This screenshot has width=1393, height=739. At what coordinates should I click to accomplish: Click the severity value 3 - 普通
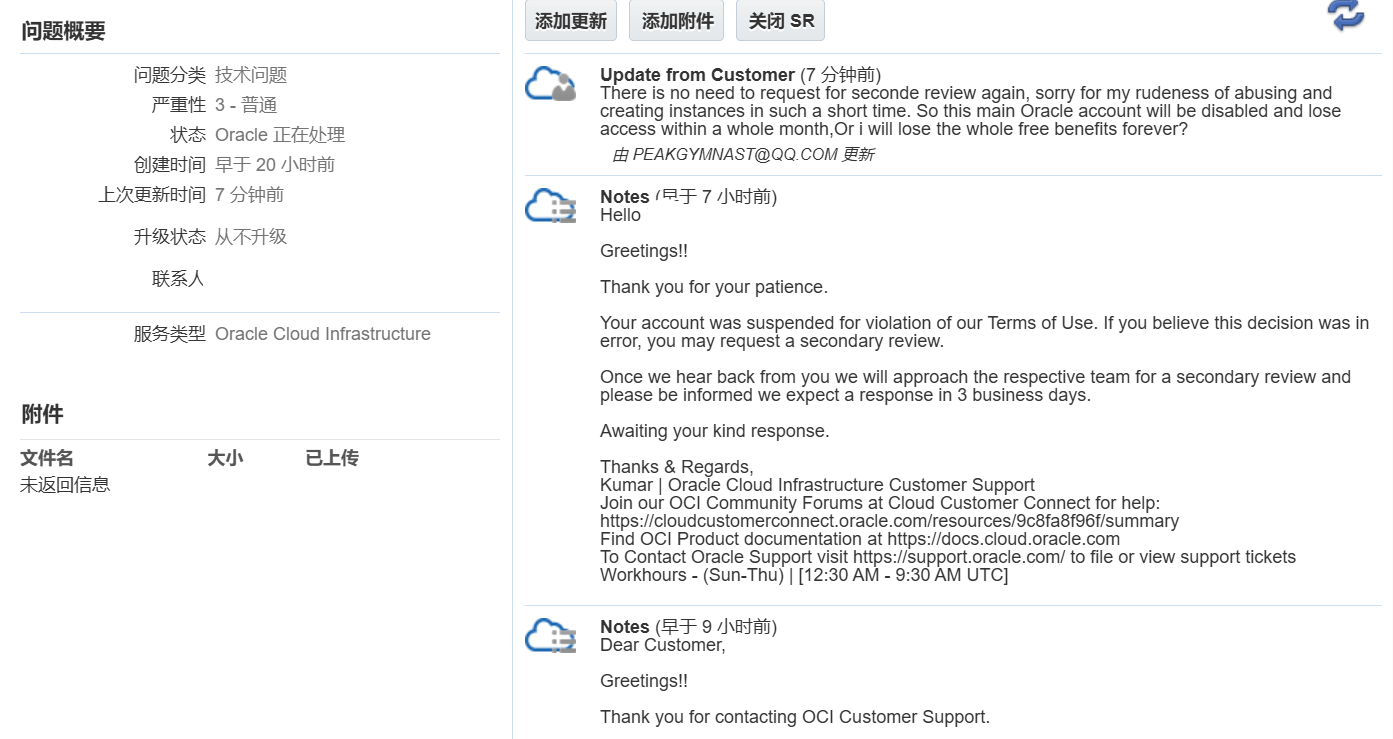click(246, 105)
